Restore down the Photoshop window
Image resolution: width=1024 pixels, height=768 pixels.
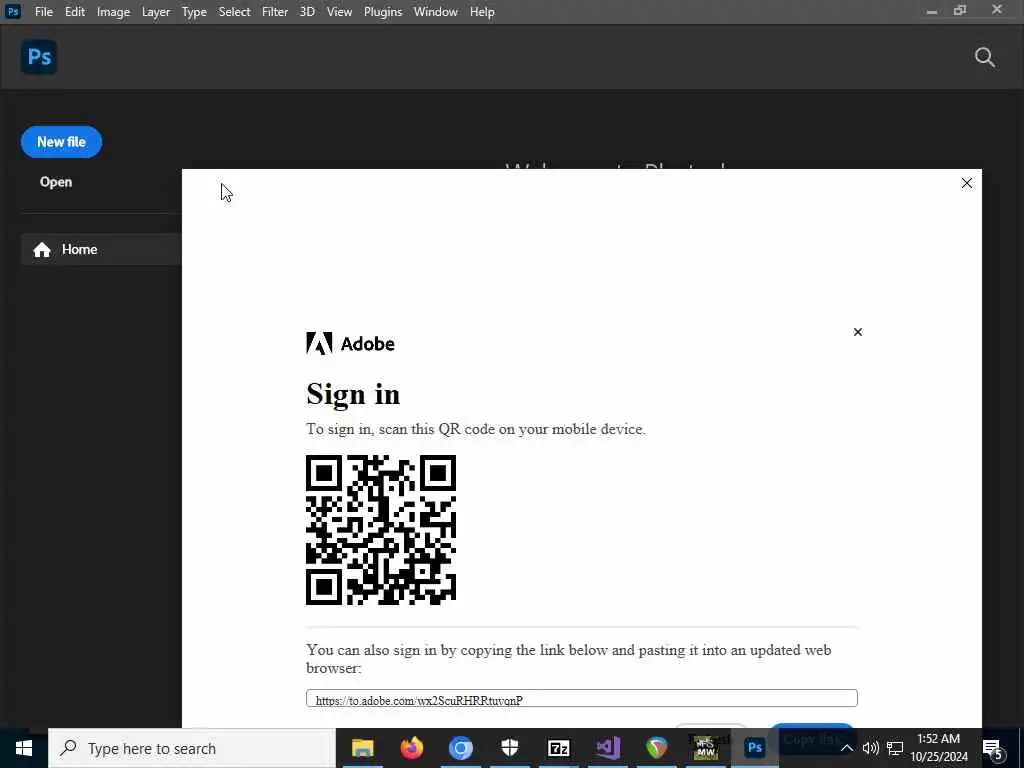(960, 10)
